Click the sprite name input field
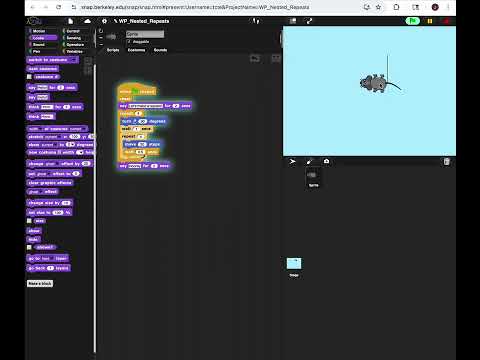 145,34
